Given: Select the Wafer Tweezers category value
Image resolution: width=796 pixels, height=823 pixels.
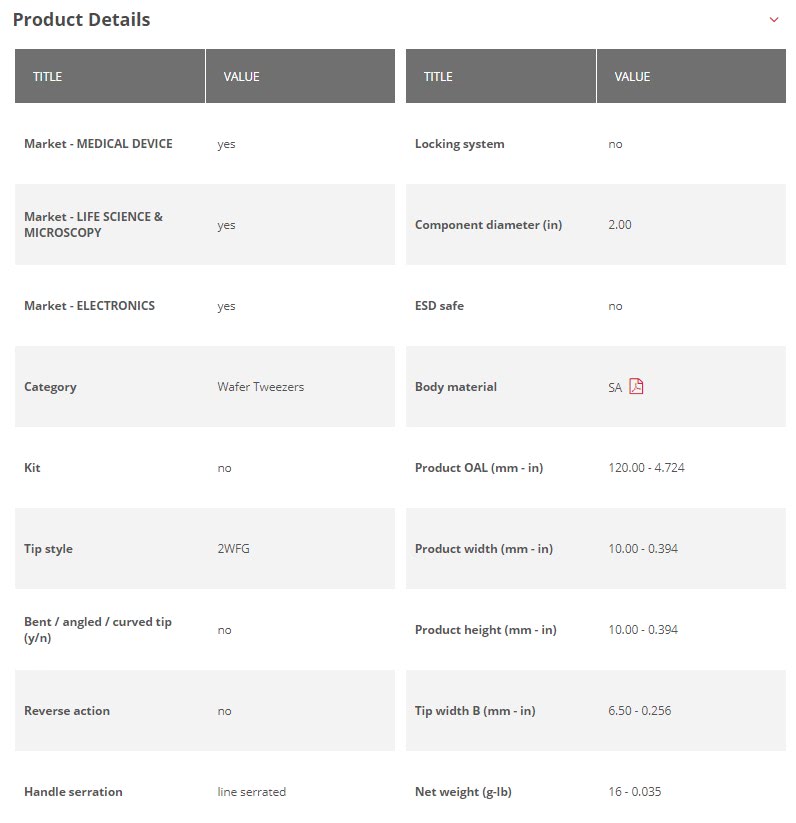Looking at the screenshot, I should (x=260, y=387).
